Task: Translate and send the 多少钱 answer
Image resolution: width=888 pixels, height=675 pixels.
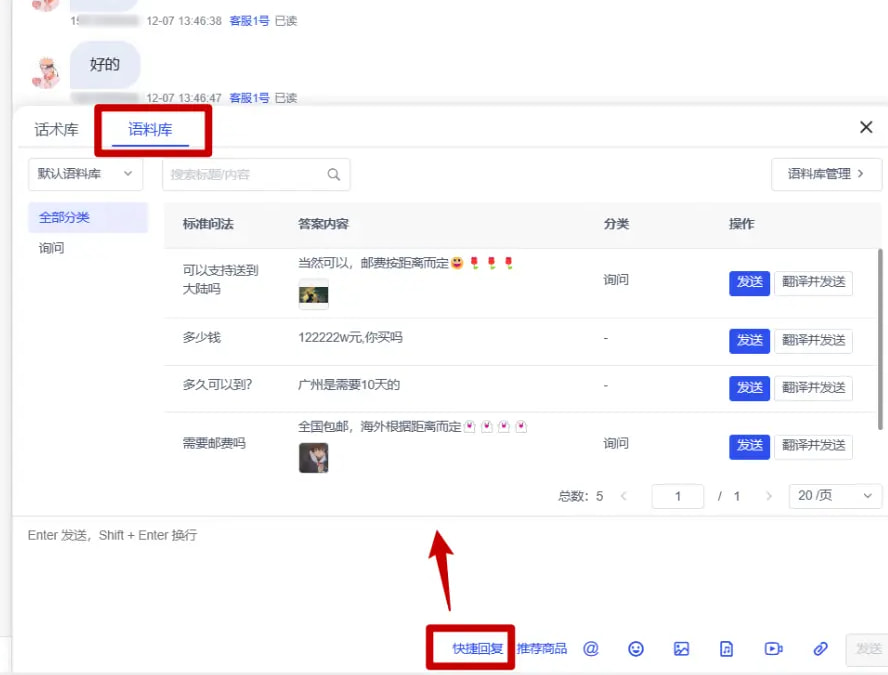Action: point(813,340)
